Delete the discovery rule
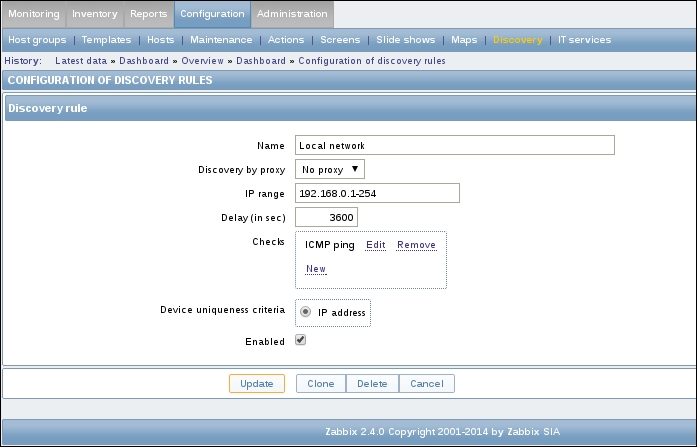Viewport: 697px width, 447px height. 372,383
